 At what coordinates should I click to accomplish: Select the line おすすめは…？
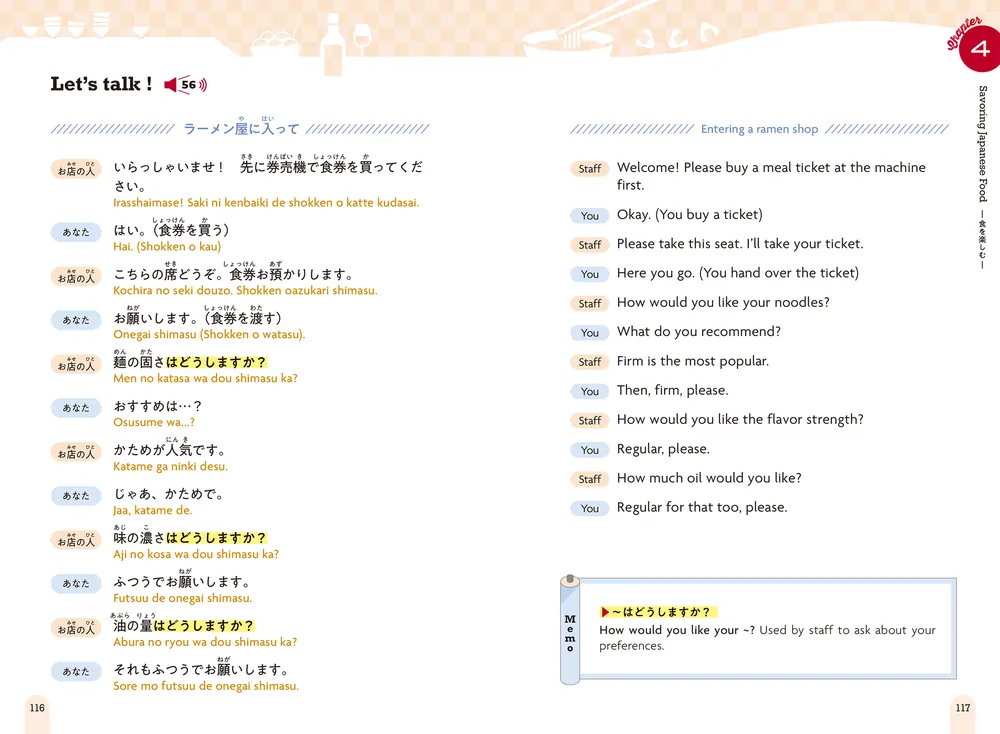158,406
